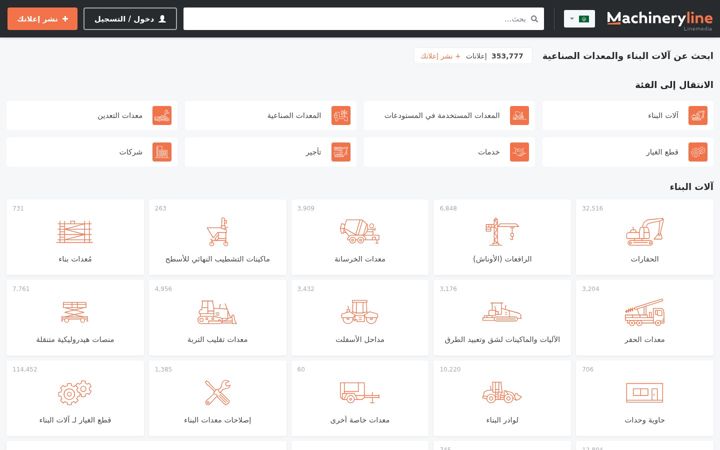The height and width of the screenshot is (450, 720).
Task: Click the small نشر إعلانك link beside ad count
Action: (440, 56)
